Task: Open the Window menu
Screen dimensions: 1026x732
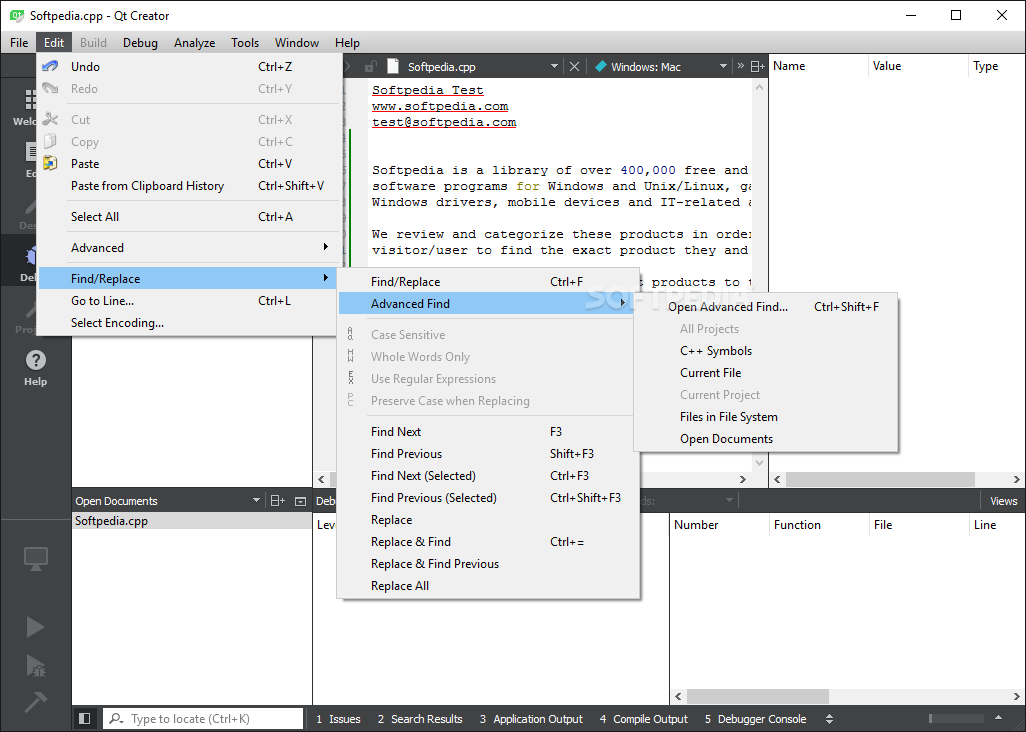Action: [x=296, y=43]
